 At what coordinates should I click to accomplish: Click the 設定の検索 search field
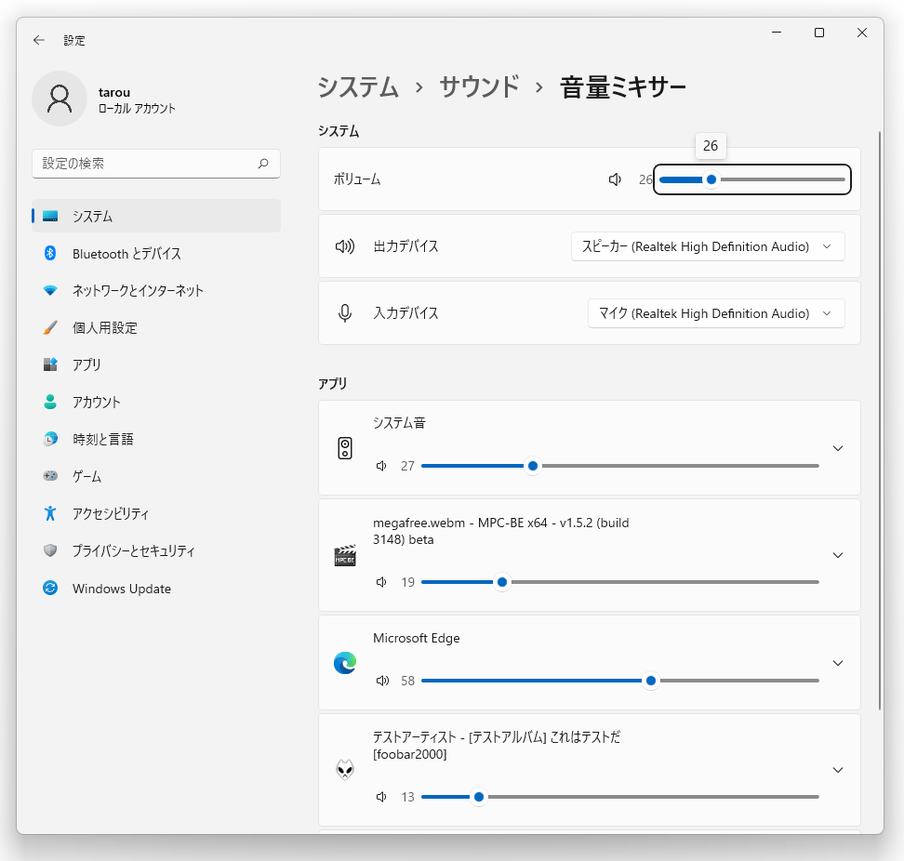(156, 164)
